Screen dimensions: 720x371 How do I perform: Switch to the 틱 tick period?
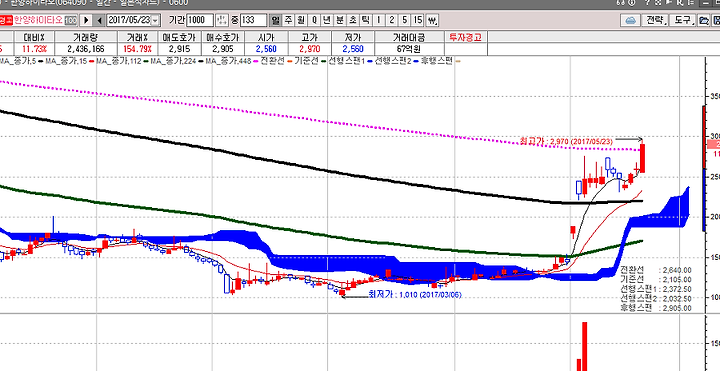[365, 21]
